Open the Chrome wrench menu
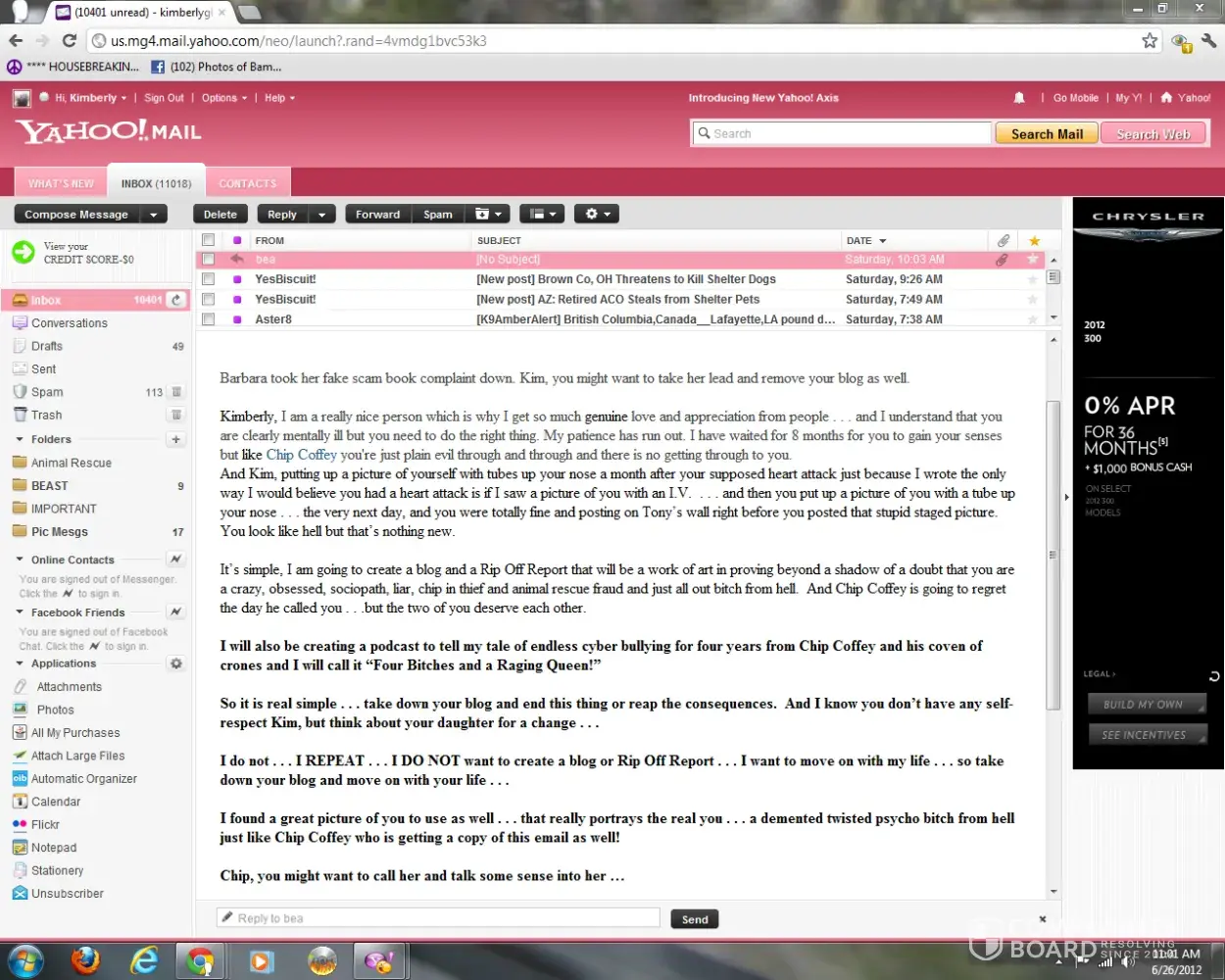The width and height of the screenshot is (1225, 980). 1208,40
